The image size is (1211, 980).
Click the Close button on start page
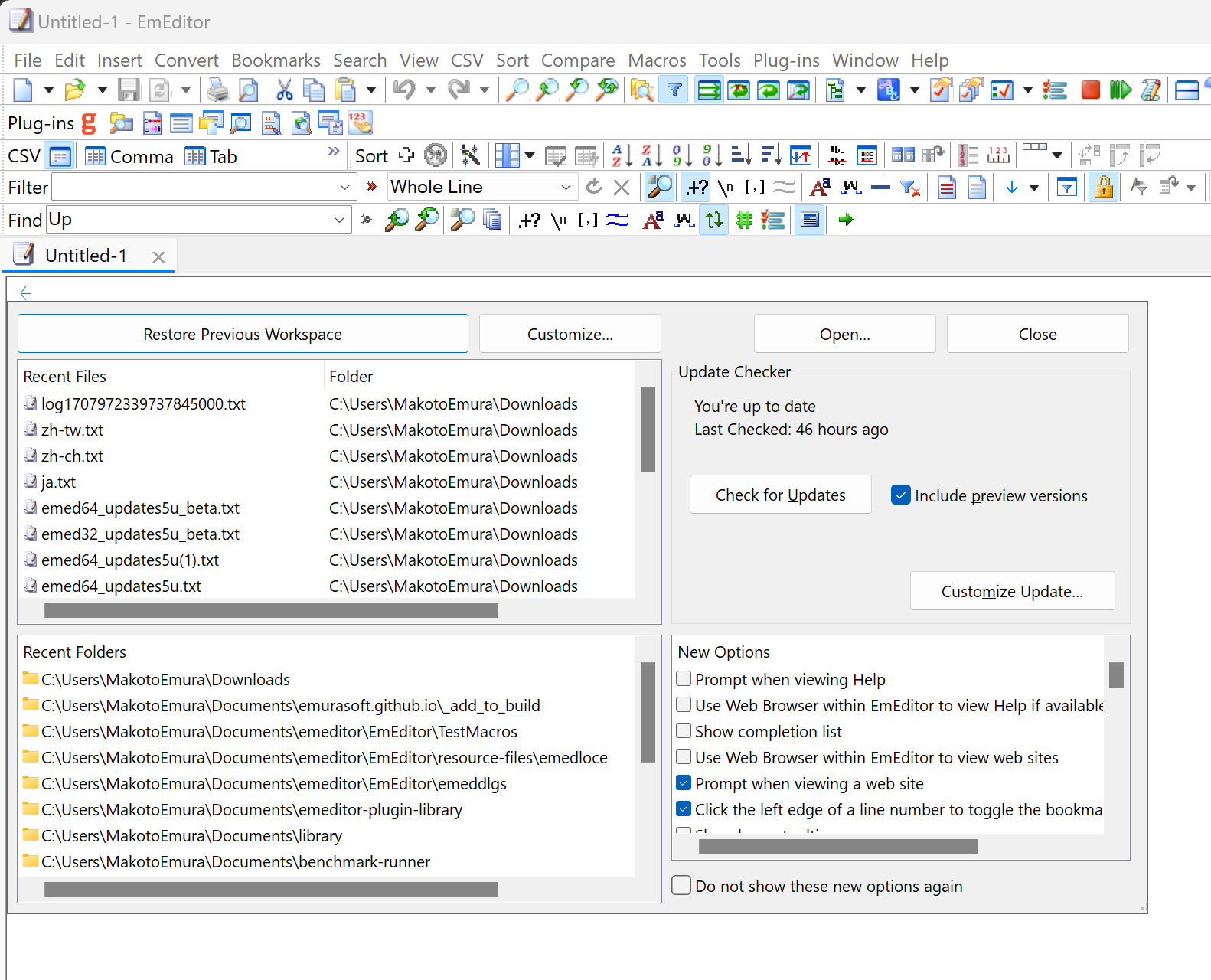(1037, 334)
